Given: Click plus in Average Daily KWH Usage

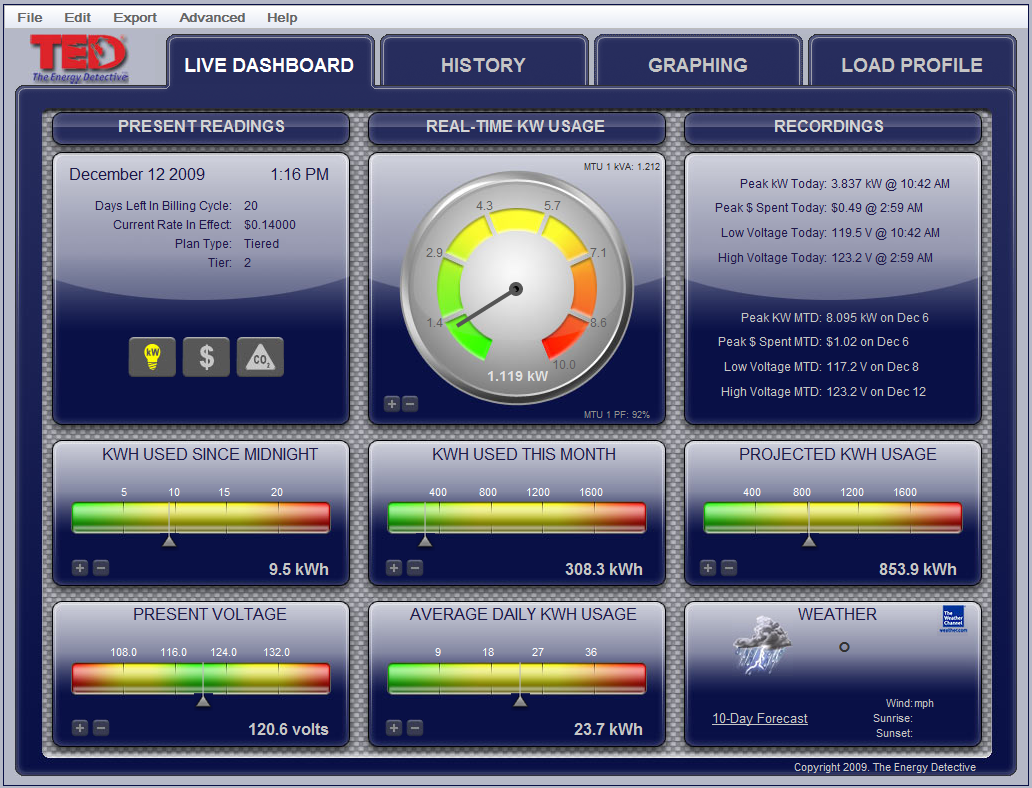Looking at the screenshot, I should pos(394,728).
